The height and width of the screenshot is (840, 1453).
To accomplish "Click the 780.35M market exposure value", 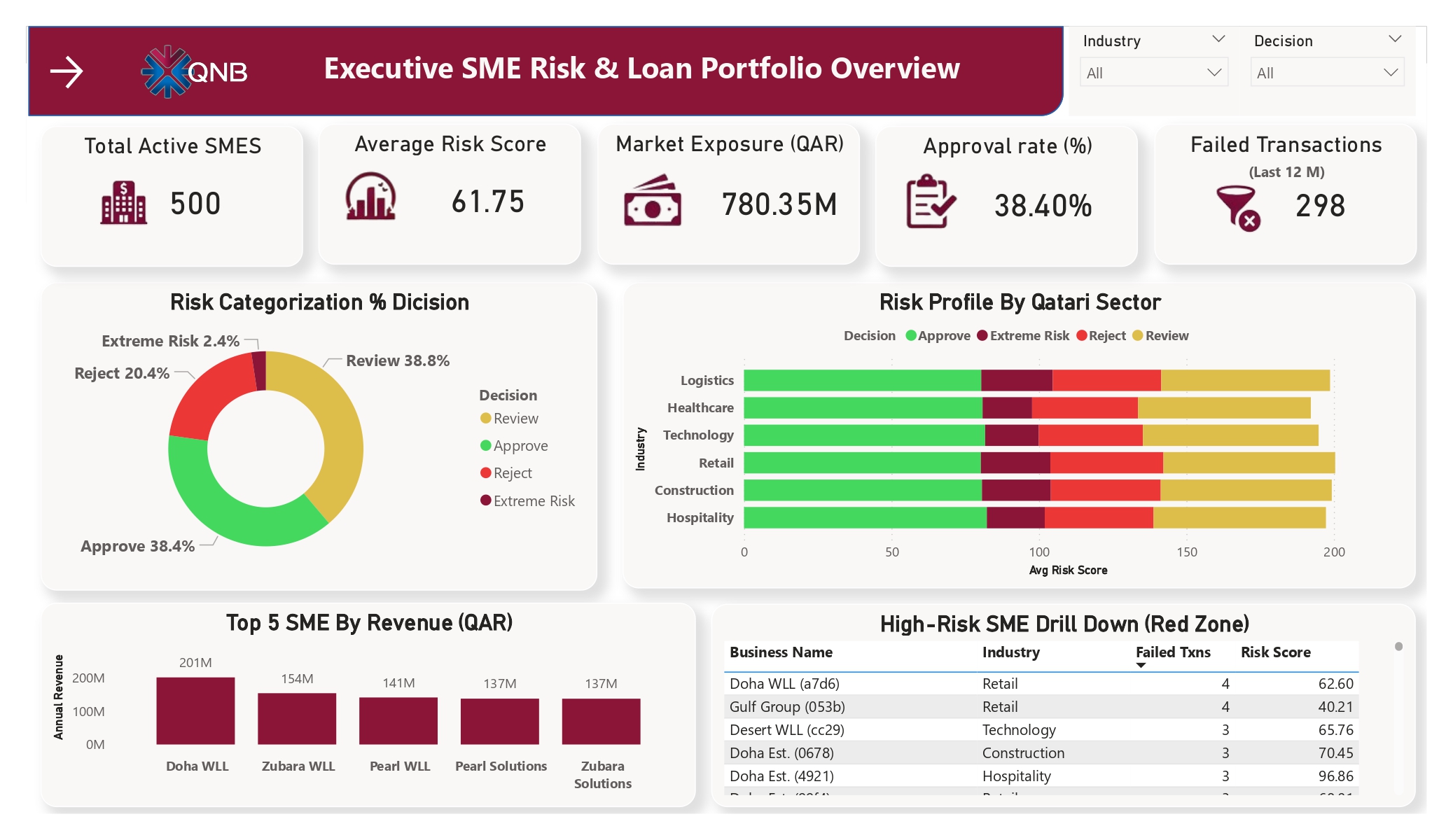I will pos(779,204).
